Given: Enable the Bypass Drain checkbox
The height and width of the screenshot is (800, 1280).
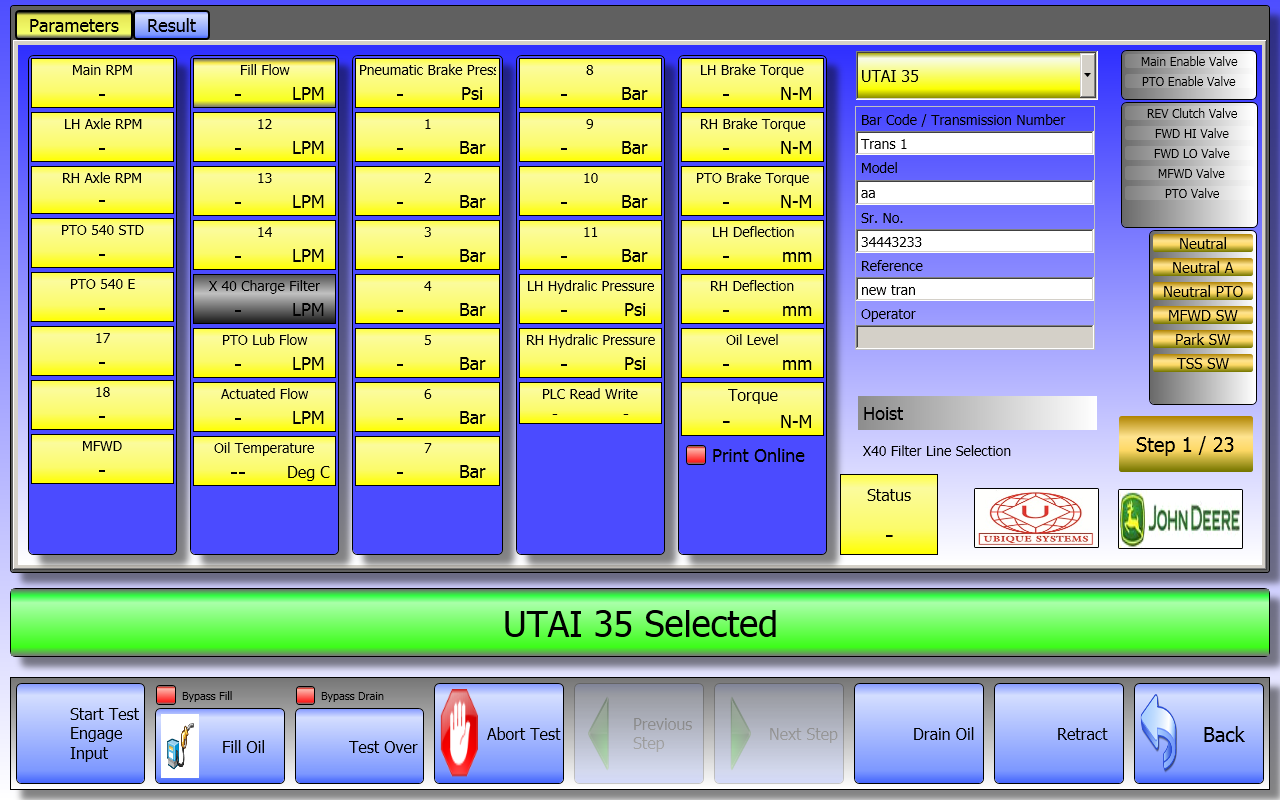Looking at the screenshot, I should pyautogui.click(x=305, y=696).
